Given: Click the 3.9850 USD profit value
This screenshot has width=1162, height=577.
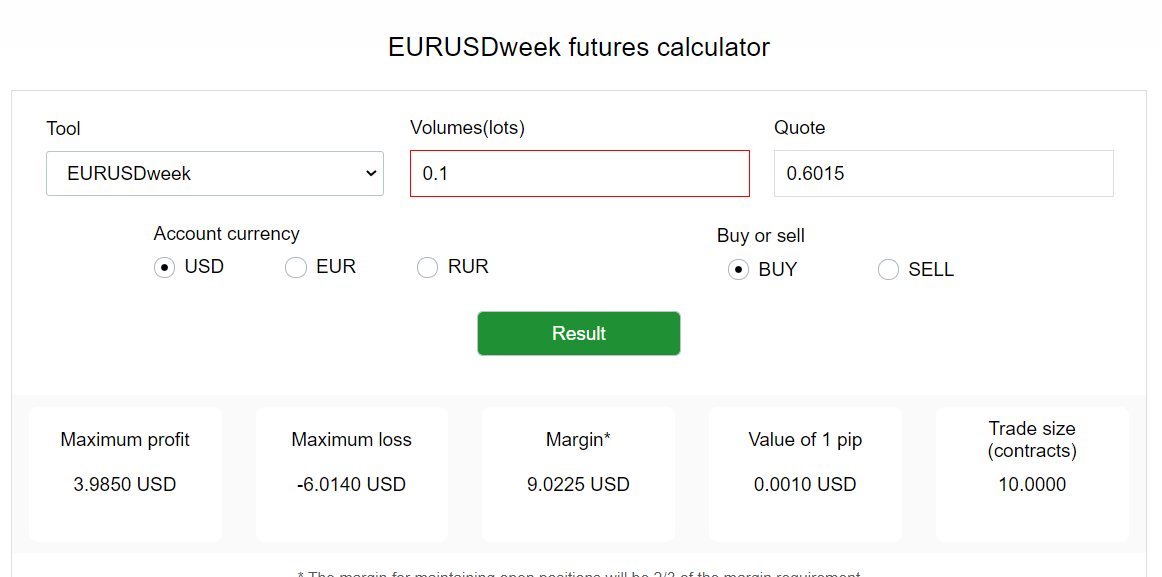Looking at the screenshot, I should tap(125, 484).
